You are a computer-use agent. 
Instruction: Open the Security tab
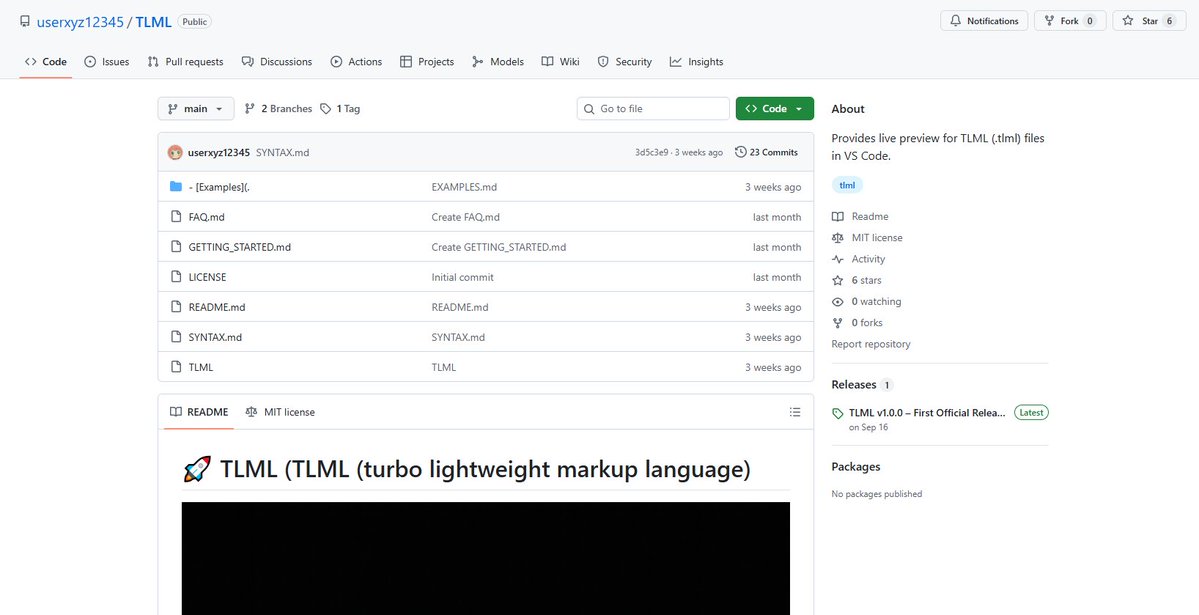625,62
